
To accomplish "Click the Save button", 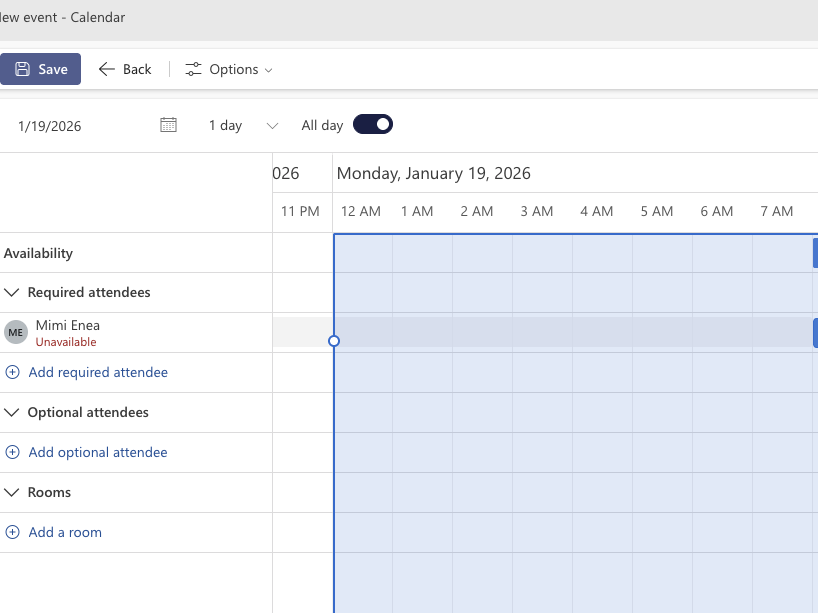I will [x=40, y=69].
